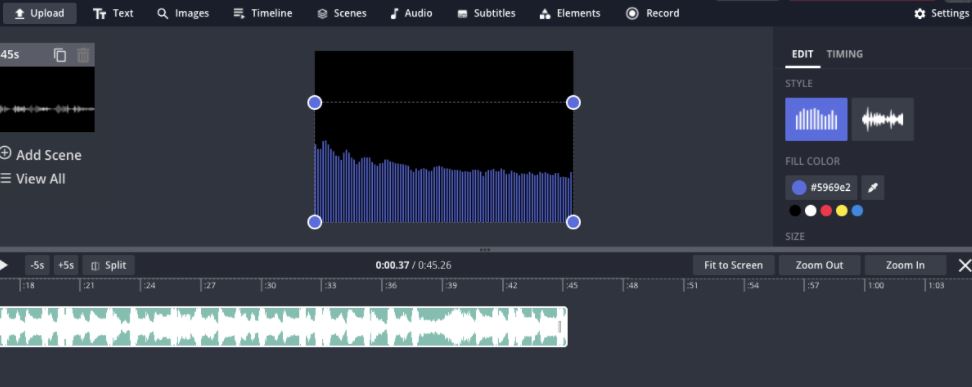Delete the 45s scene via trash icon
Viewport: 972px width, 387px height.
coord(83,55)
